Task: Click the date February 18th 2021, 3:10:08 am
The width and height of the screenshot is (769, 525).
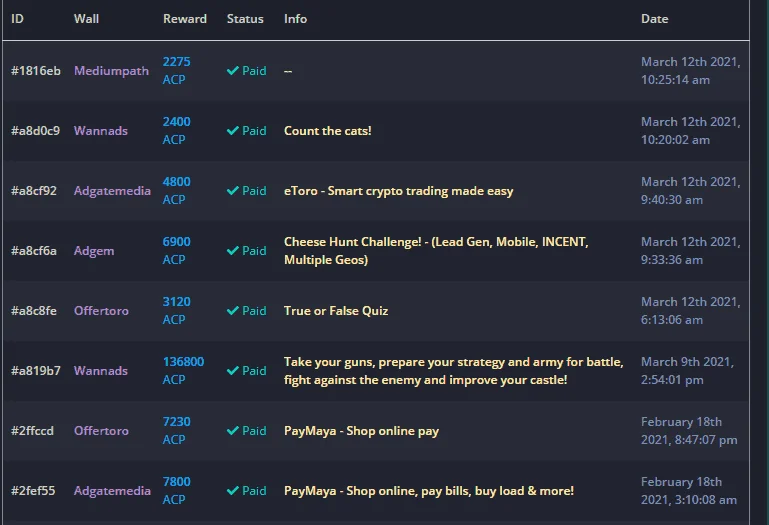Action: pos(689,491)
